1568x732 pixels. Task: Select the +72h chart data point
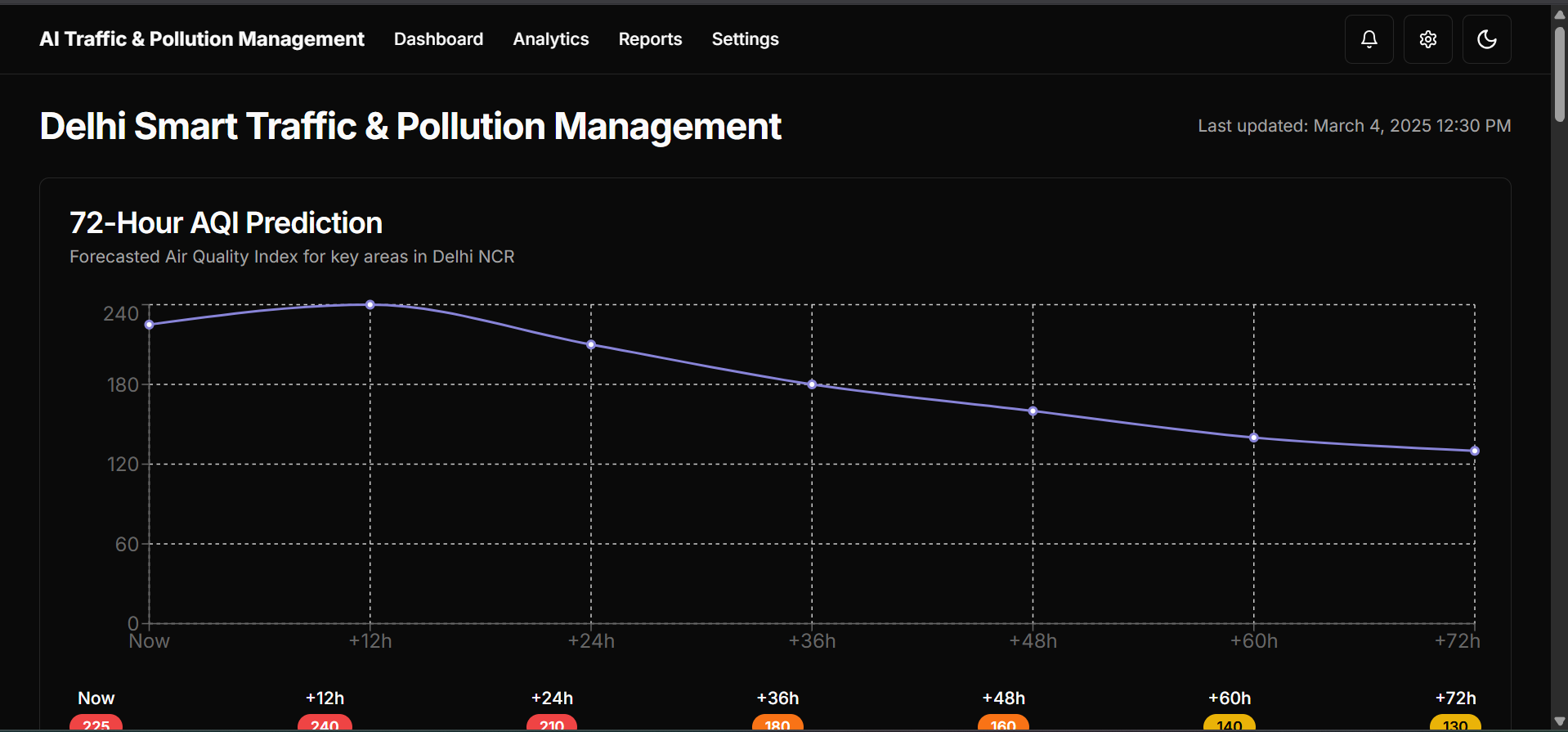pyautogui.click(x=1475, y=451)
